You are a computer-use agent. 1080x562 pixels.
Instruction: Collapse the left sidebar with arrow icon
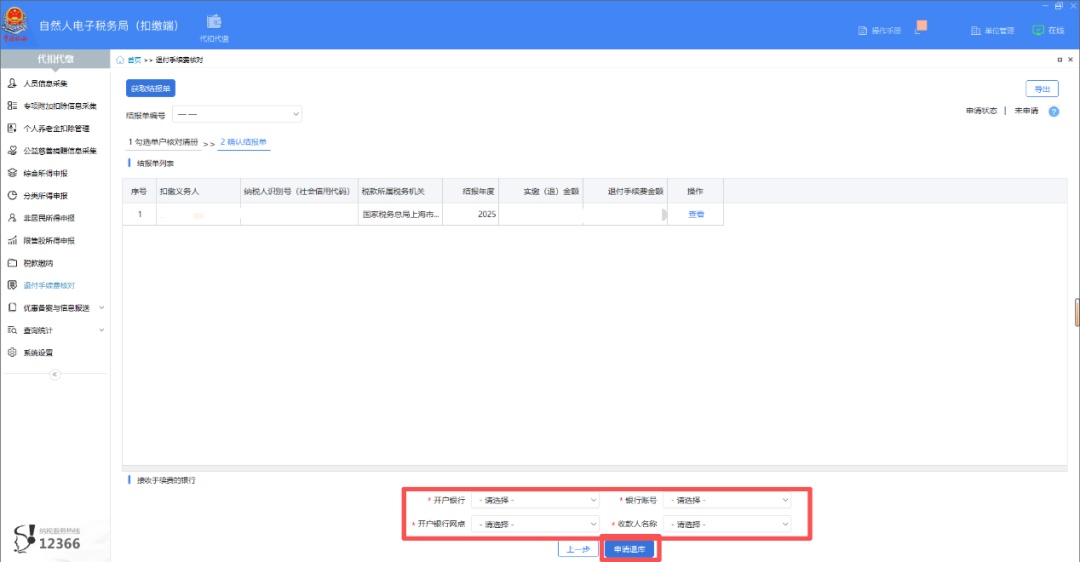coord(55,374)
